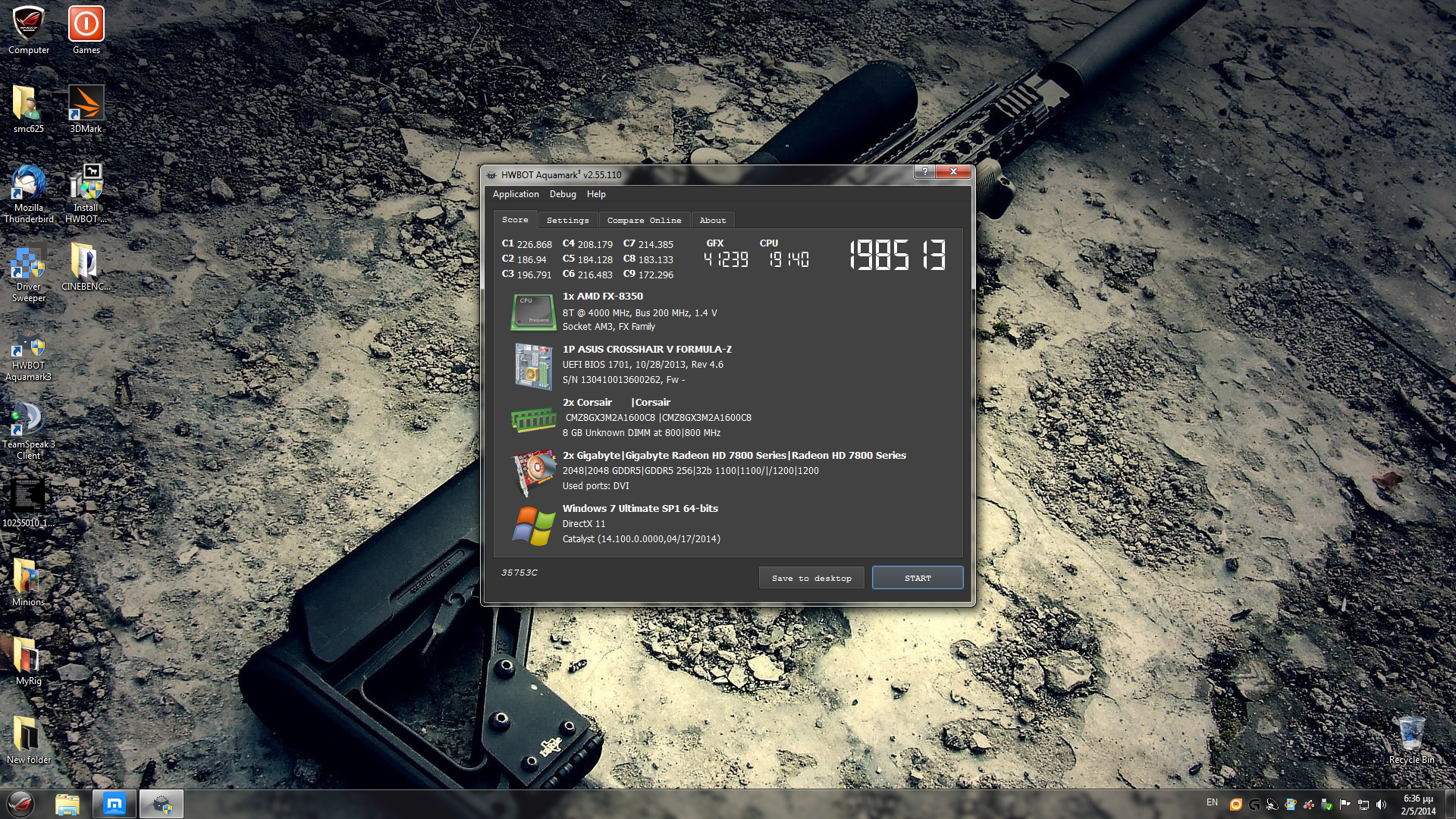This screenshot has height=819, width=1456.
Task: Open the Application menu
Action: [x=516, y=194]
